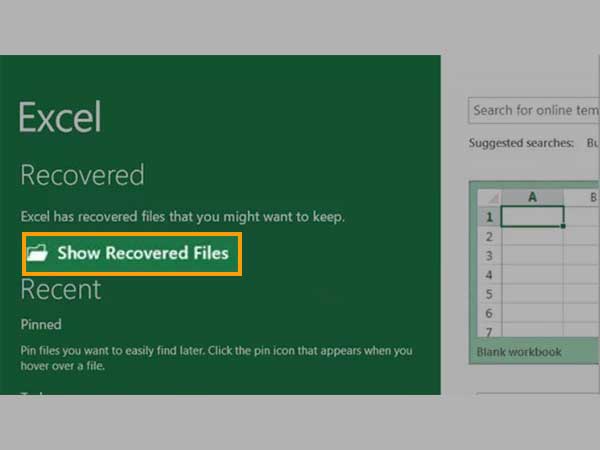Screen dimensions: 600x450
Task: Click the Recent heading
Action: pyautogui.click(x=61, y=290)
